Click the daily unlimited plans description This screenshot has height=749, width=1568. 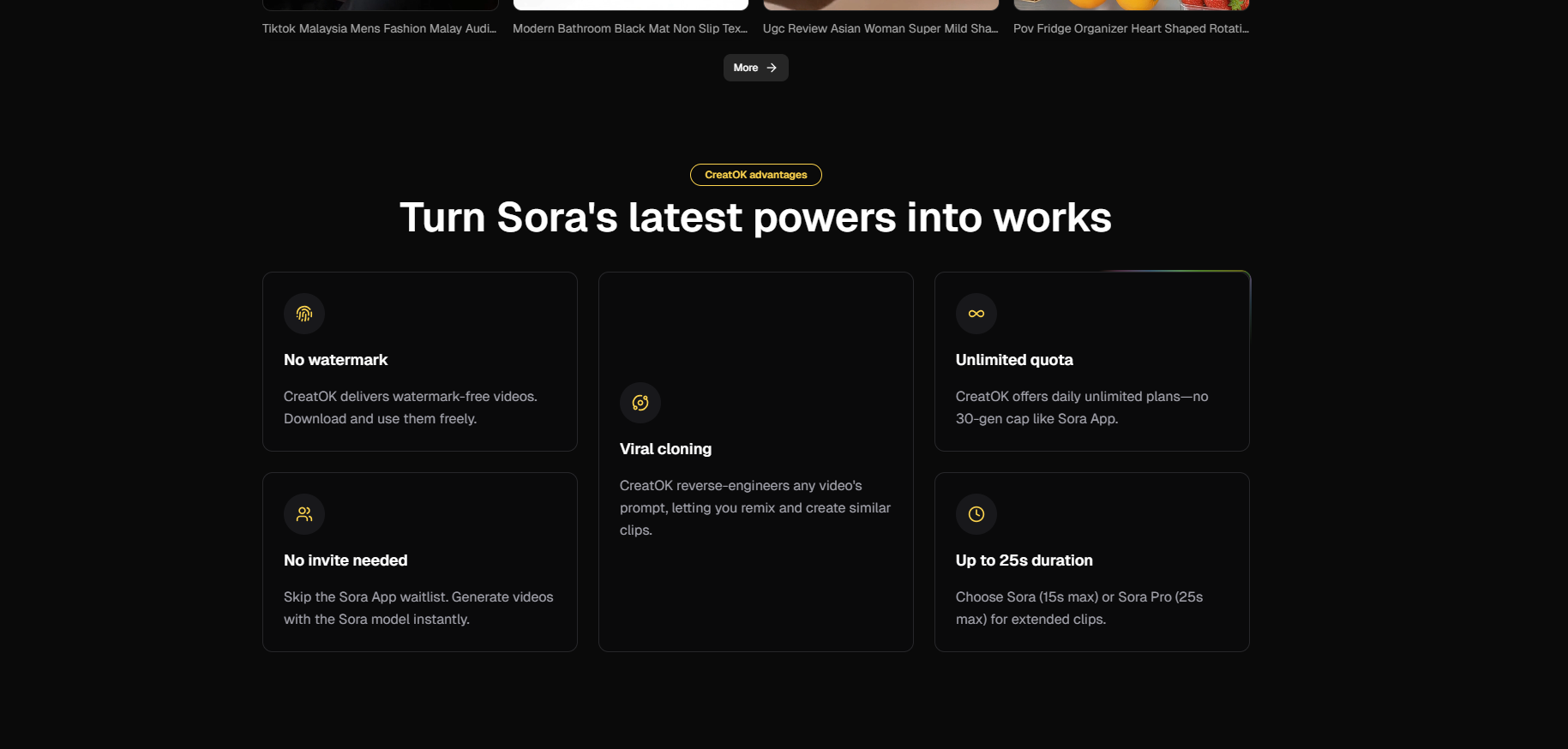pyautogui.click(x=1082, y=408)
